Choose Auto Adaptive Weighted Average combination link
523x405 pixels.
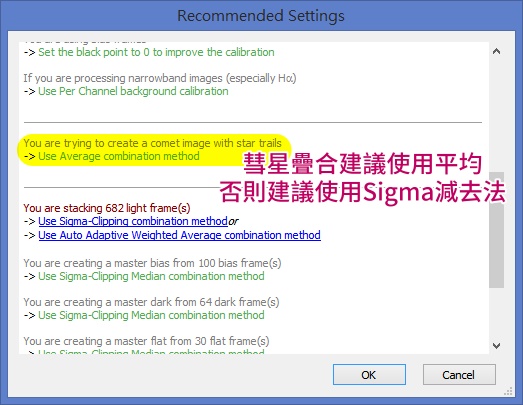click(x=179, y=235)
